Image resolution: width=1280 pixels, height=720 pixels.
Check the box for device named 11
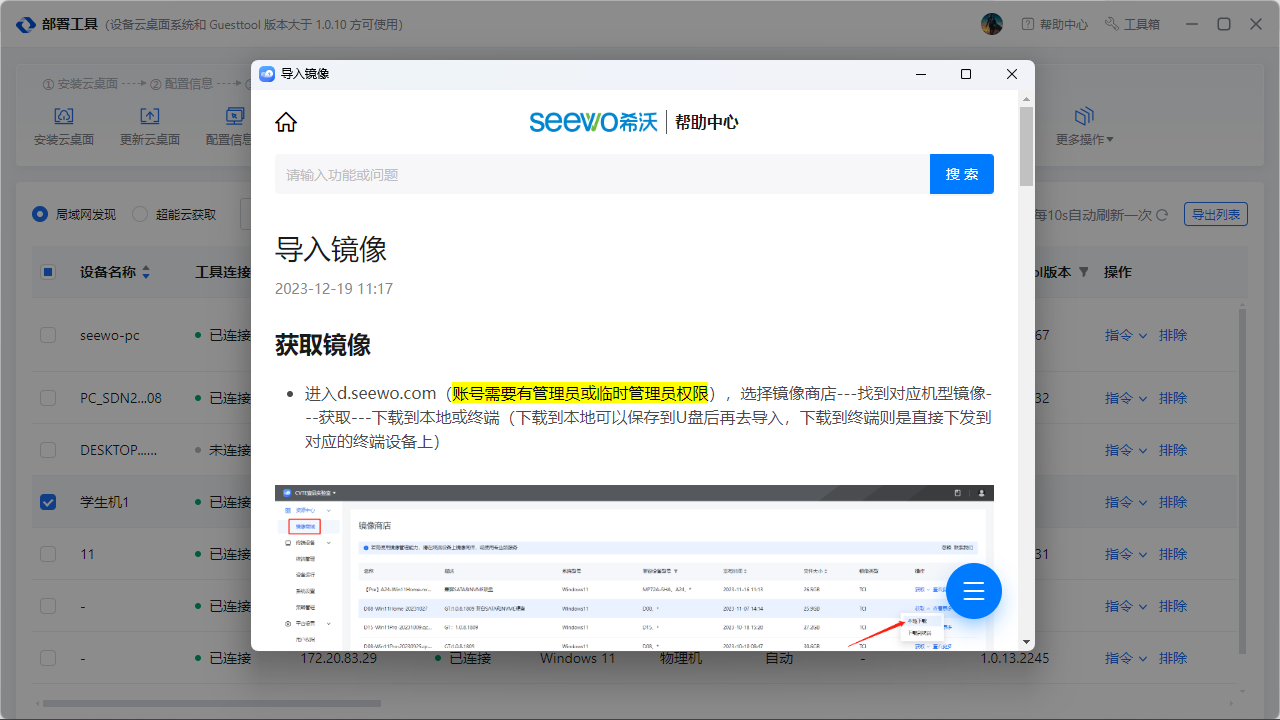tap(48, 554)
